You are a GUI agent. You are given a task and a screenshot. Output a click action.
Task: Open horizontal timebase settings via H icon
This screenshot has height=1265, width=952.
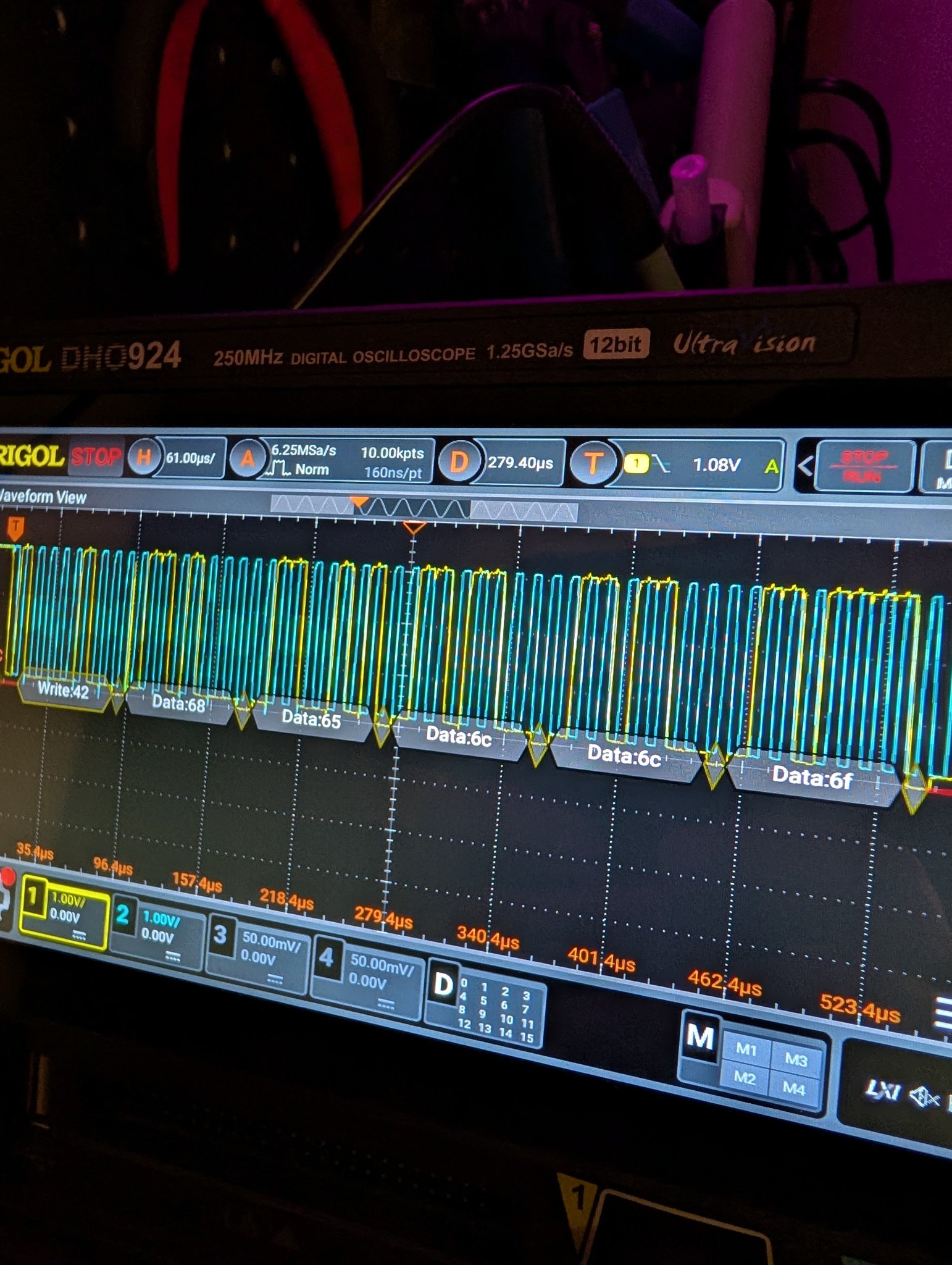point(144,458)
